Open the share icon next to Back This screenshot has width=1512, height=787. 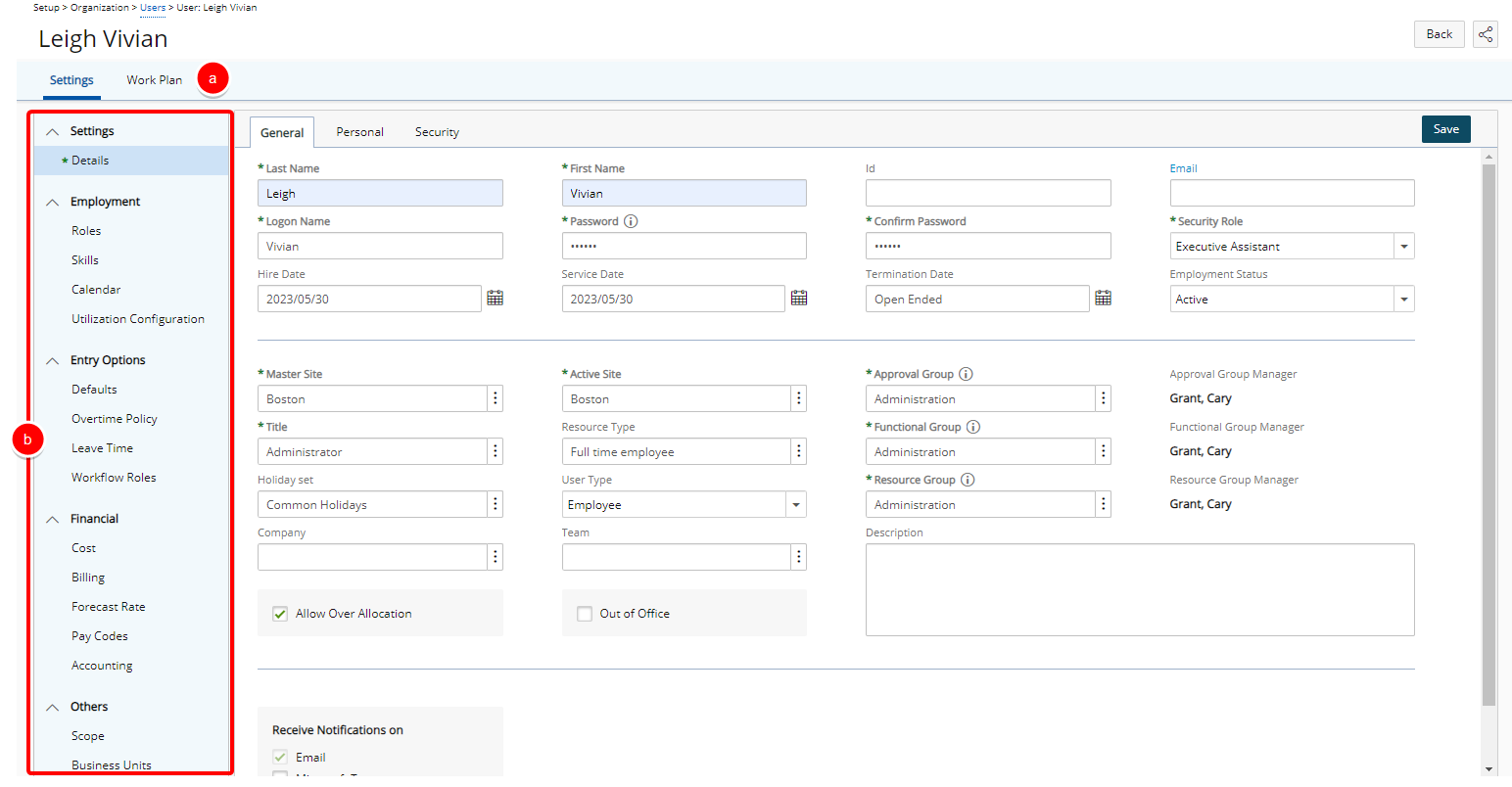(x=1486, y=34)
